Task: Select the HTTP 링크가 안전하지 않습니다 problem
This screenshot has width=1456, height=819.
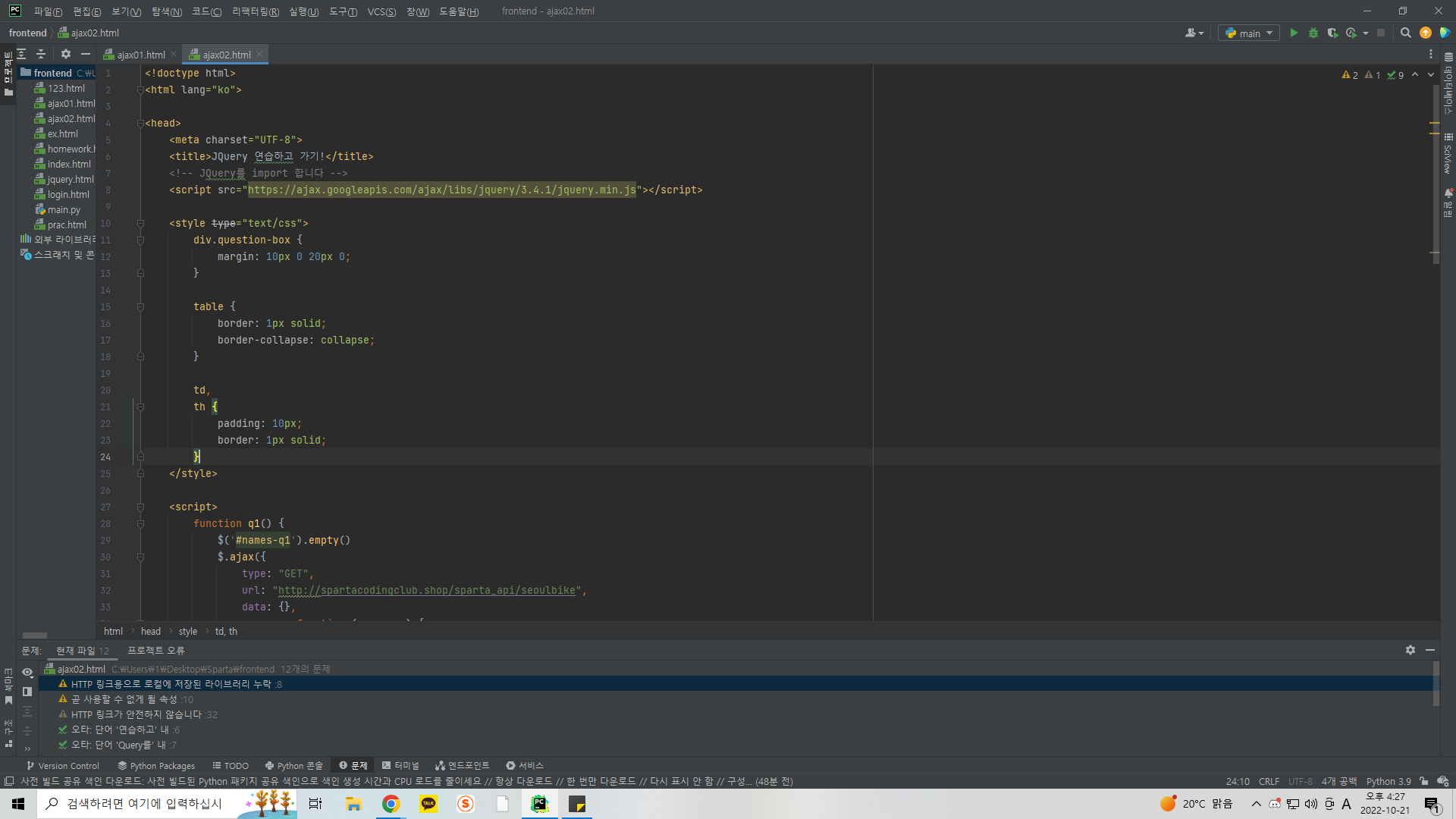Action: click(x=136, y=715)
